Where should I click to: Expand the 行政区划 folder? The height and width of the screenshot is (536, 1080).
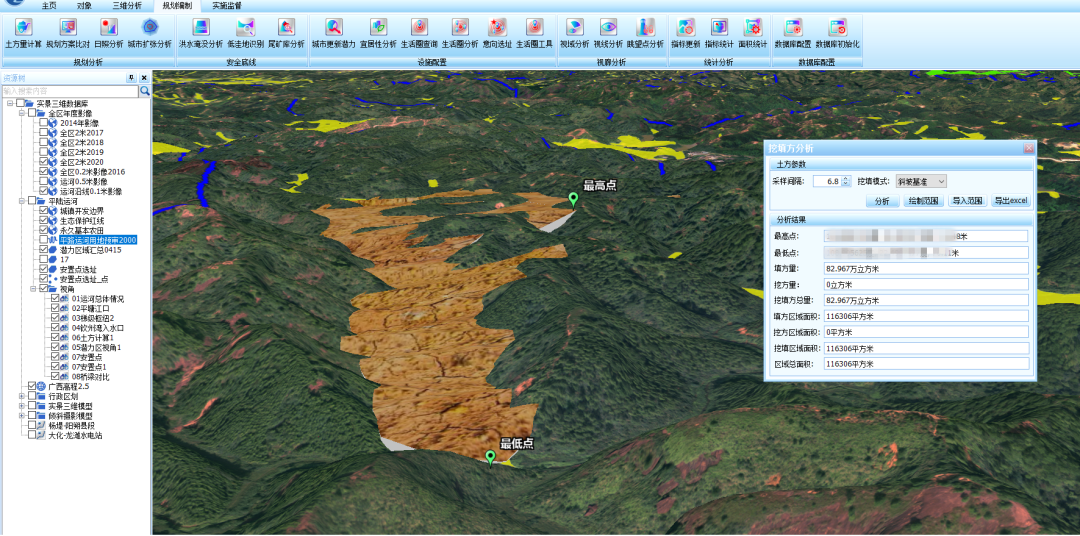21,397
